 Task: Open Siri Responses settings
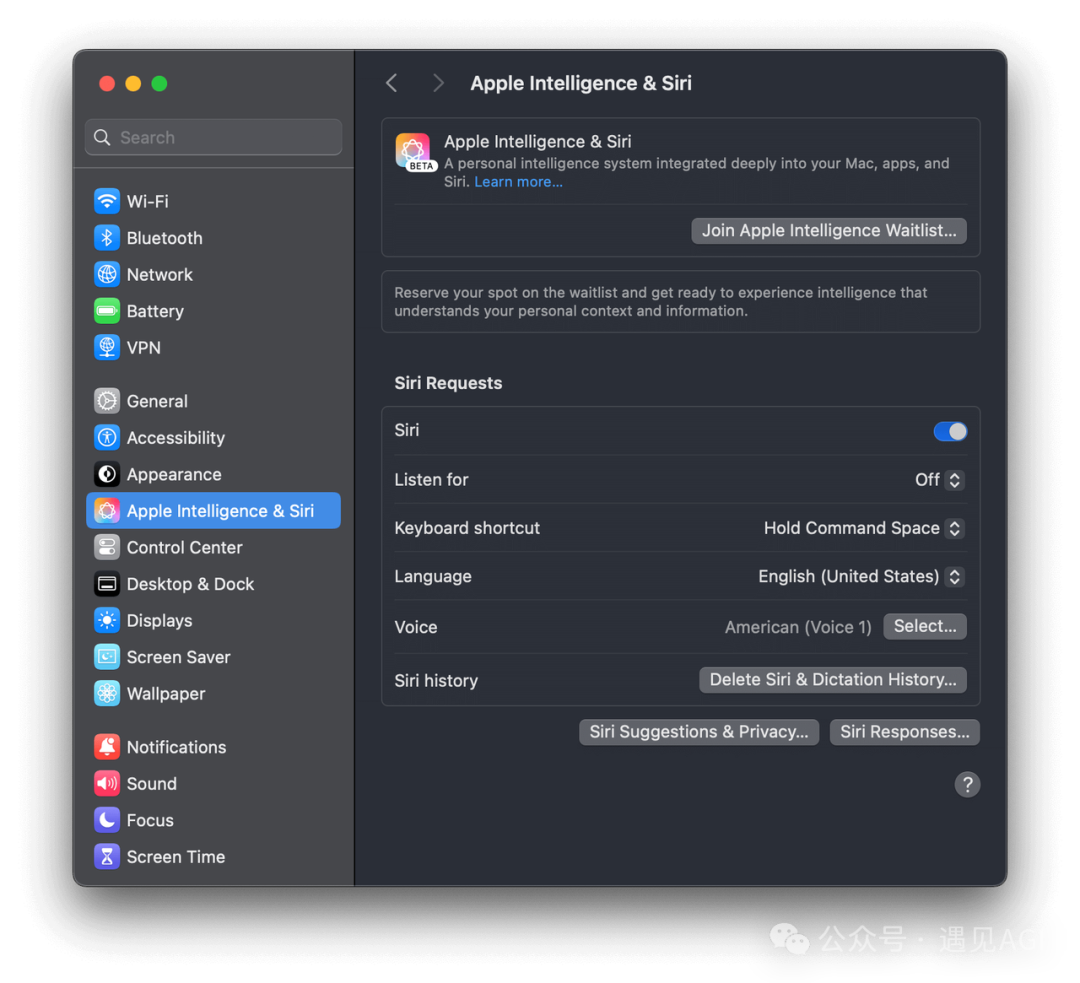pos(904,732)
